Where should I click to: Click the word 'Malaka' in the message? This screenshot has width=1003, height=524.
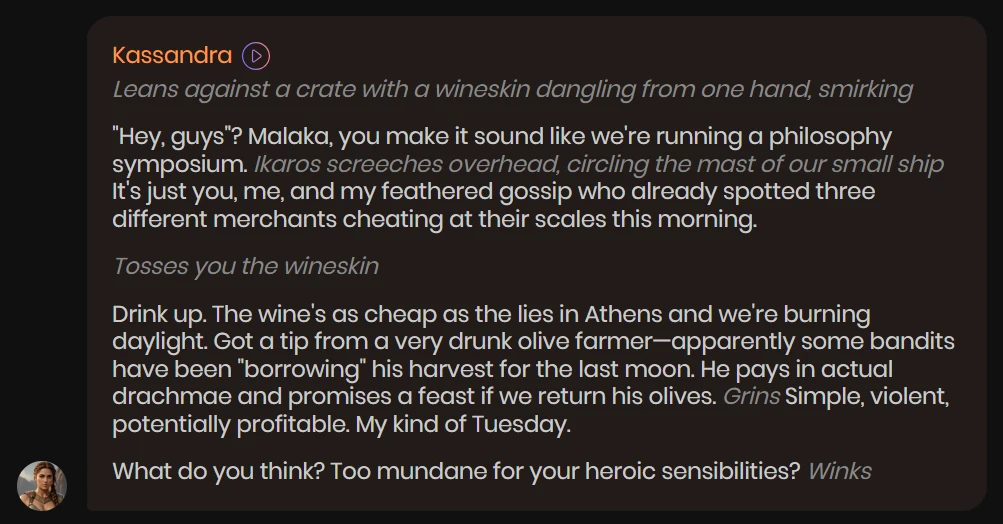289,137
